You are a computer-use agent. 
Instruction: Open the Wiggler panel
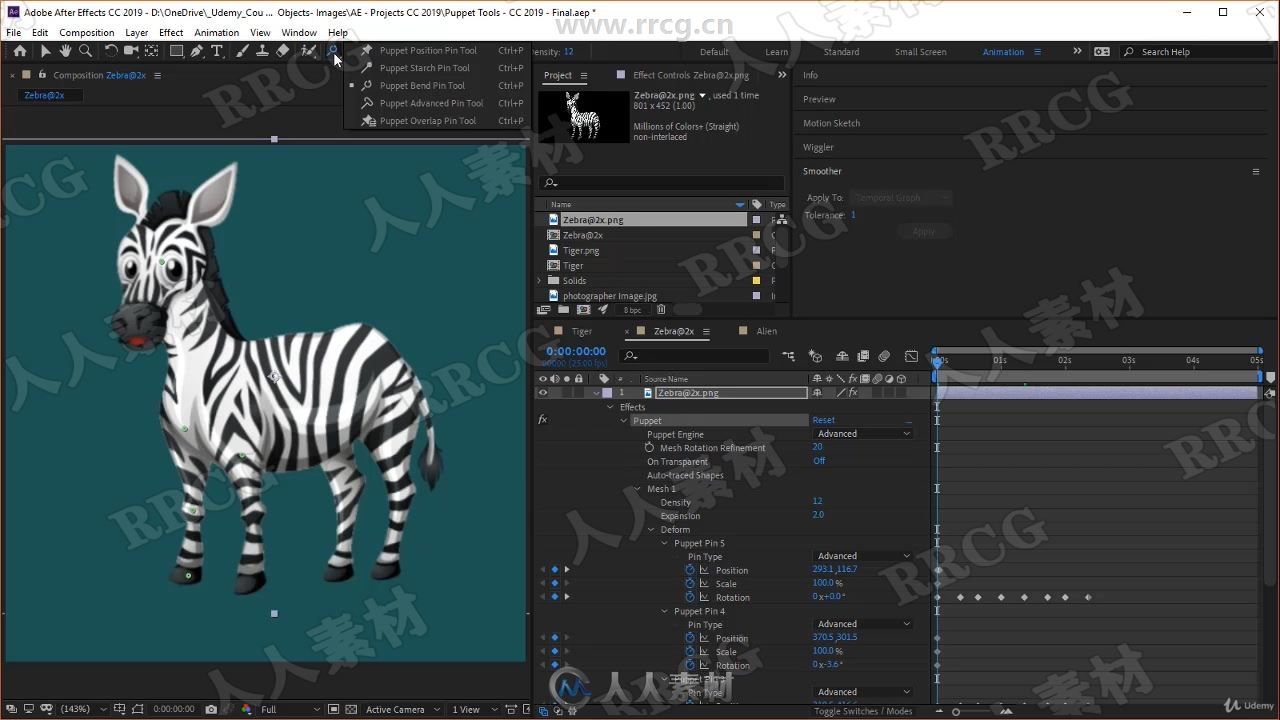coord(818,147)
